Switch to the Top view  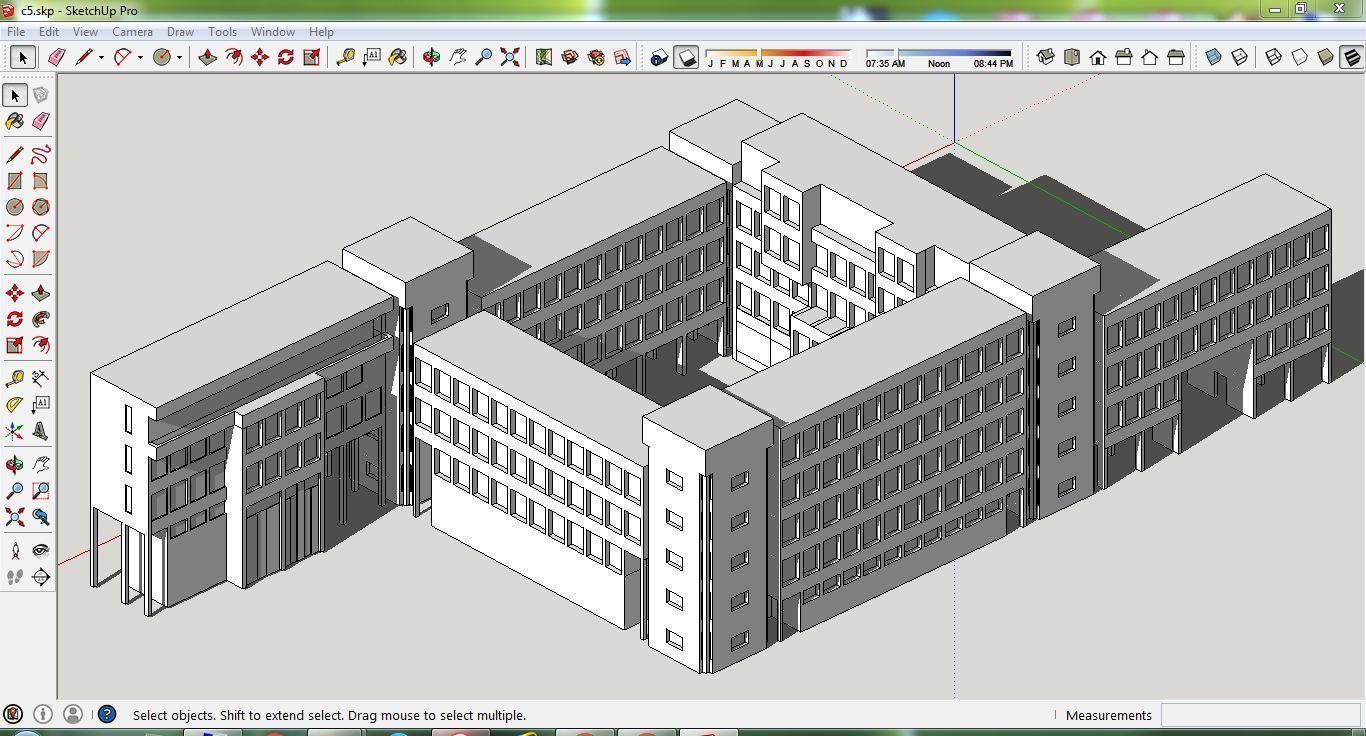pos(1072,57)
